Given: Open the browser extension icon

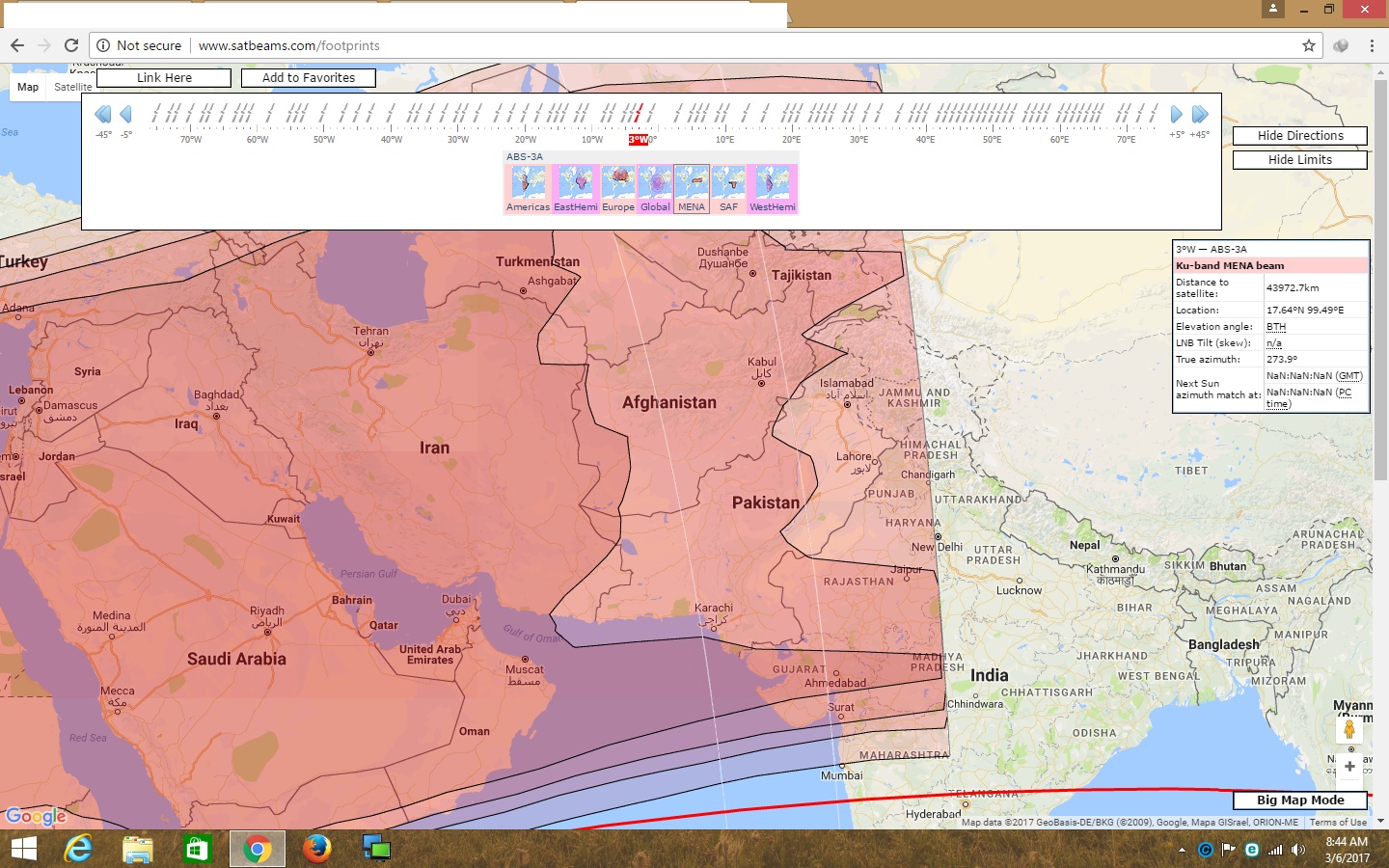Looking at the screenshot, I should (x=1341, y=45).
